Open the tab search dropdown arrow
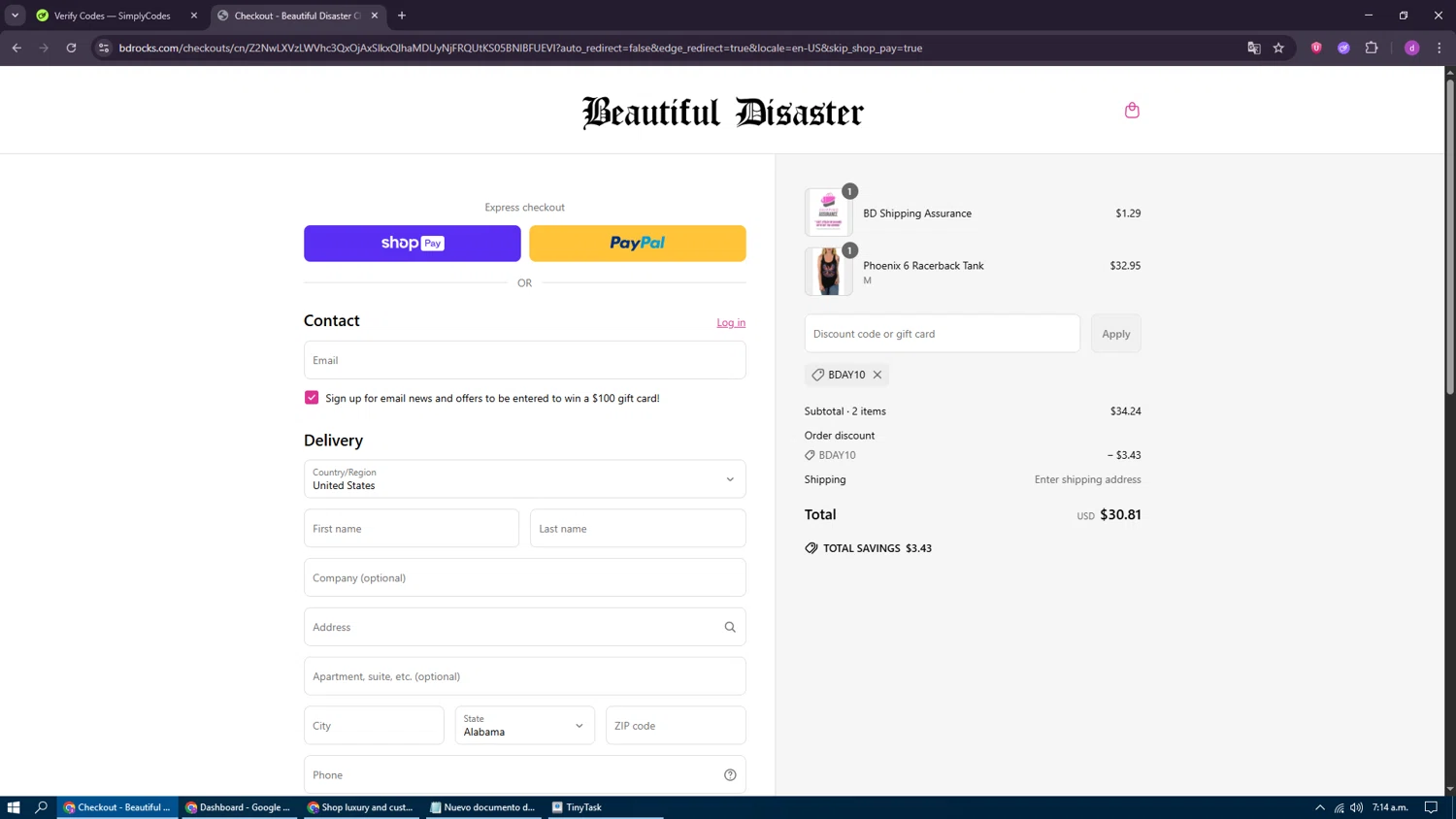 (x=15, y=16)
